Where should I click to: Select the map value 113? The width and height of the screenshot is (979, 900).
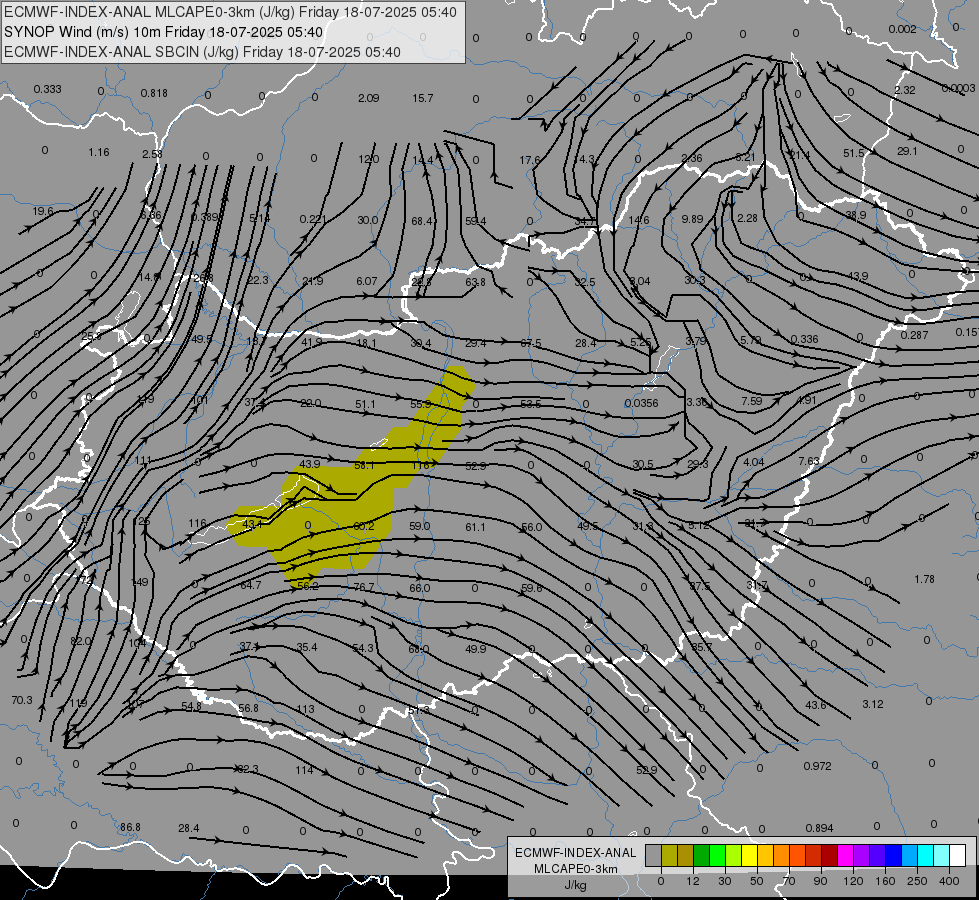point(305,709)
